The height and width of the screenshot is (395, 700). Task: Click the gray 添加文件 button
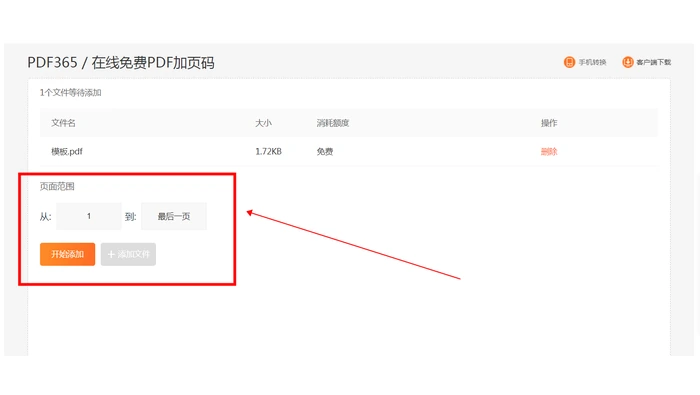[x=128, y=254]
